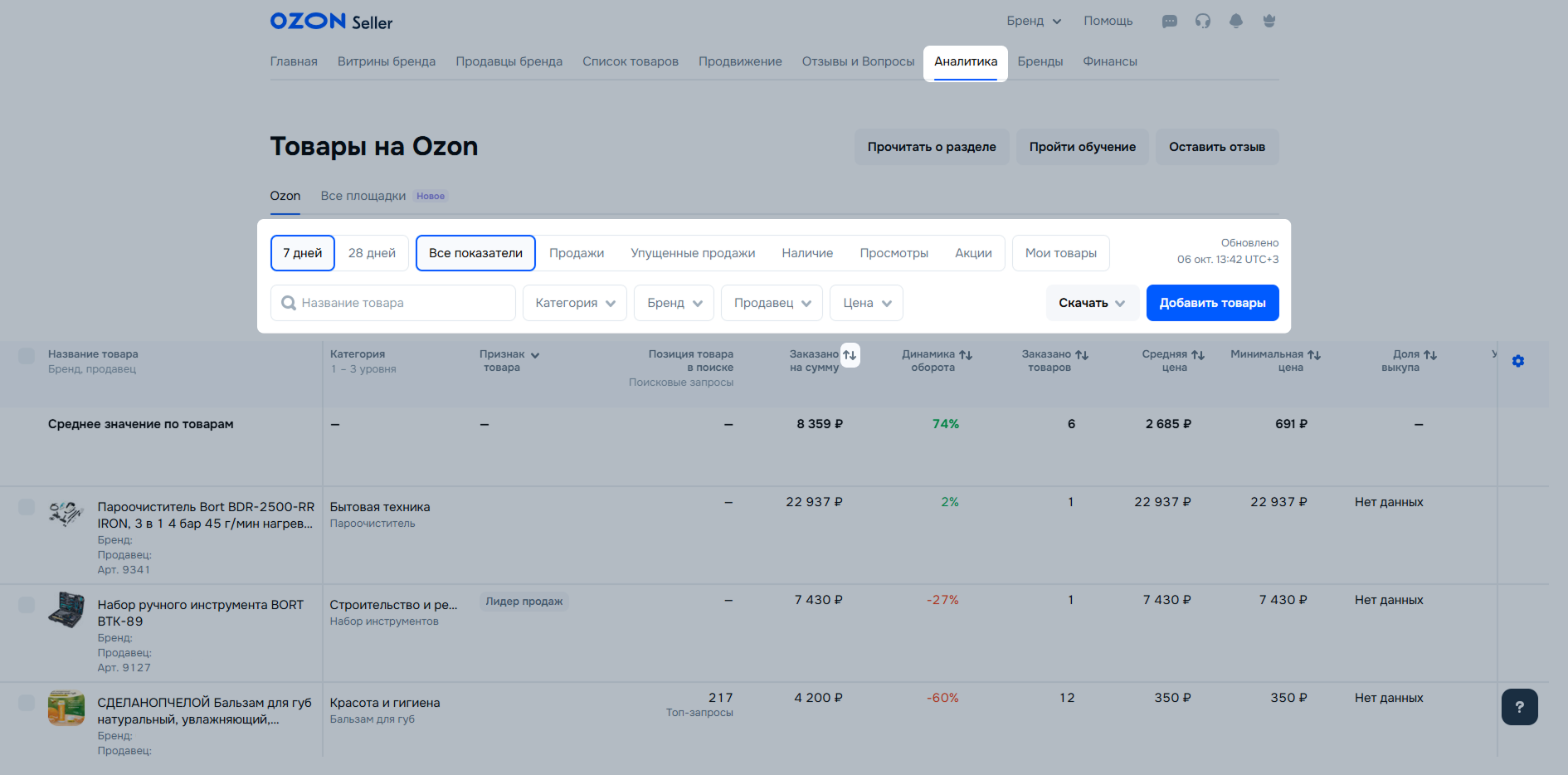
Task: Click the question mark help button
Action: (1519, 707)
